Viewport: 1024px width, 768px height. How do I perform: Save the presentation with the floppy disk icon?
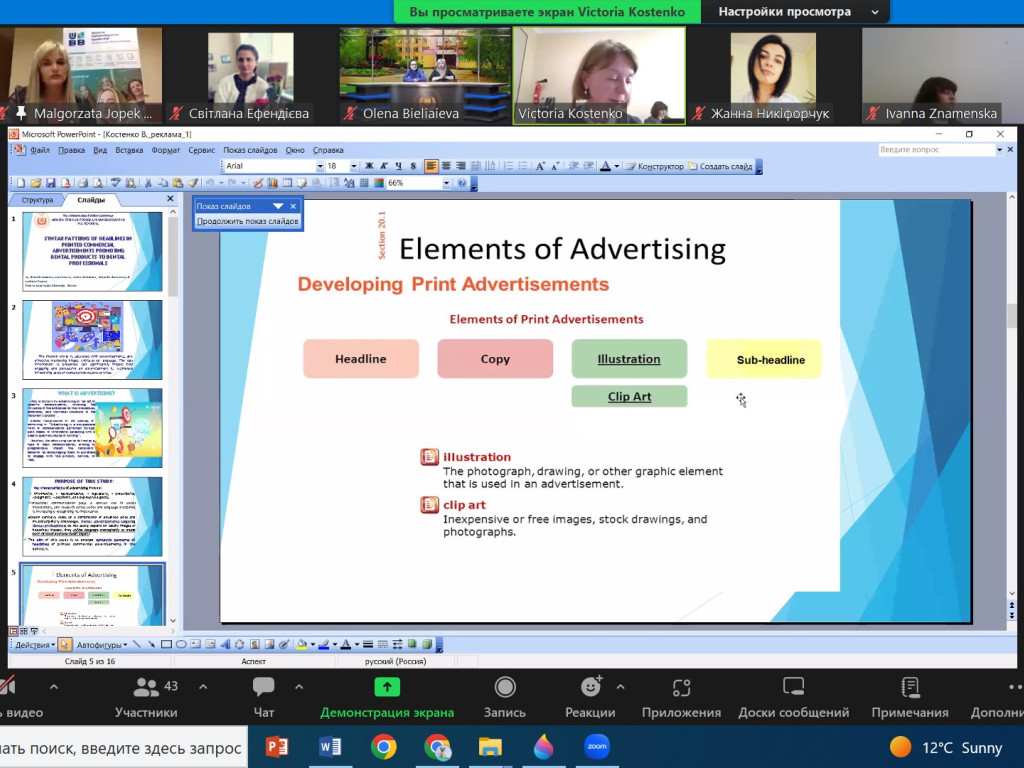tap(51, 184)
